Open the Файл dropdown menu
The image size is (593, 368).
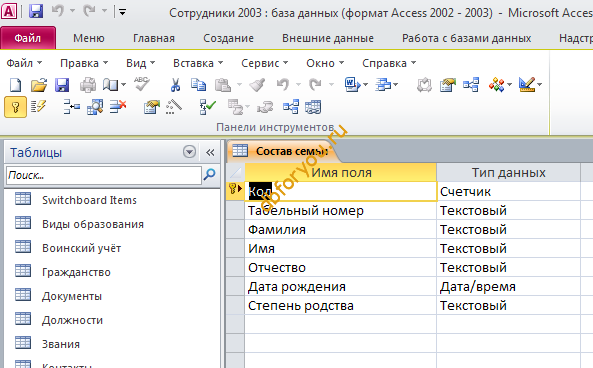point(24,63)
